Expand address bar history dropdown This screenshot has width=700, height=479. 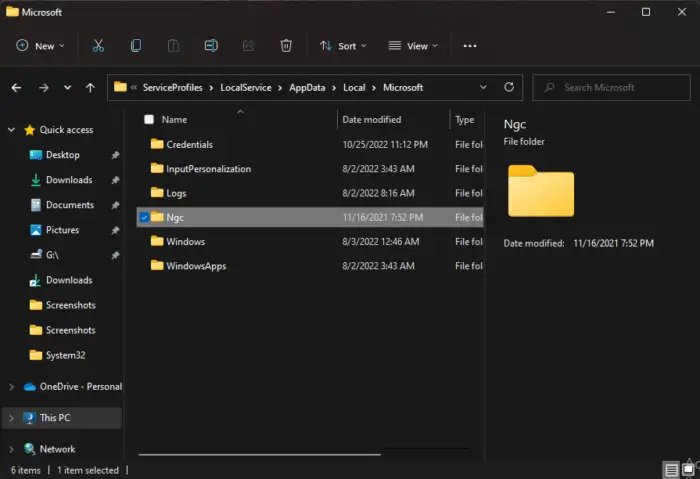[483, 87]
